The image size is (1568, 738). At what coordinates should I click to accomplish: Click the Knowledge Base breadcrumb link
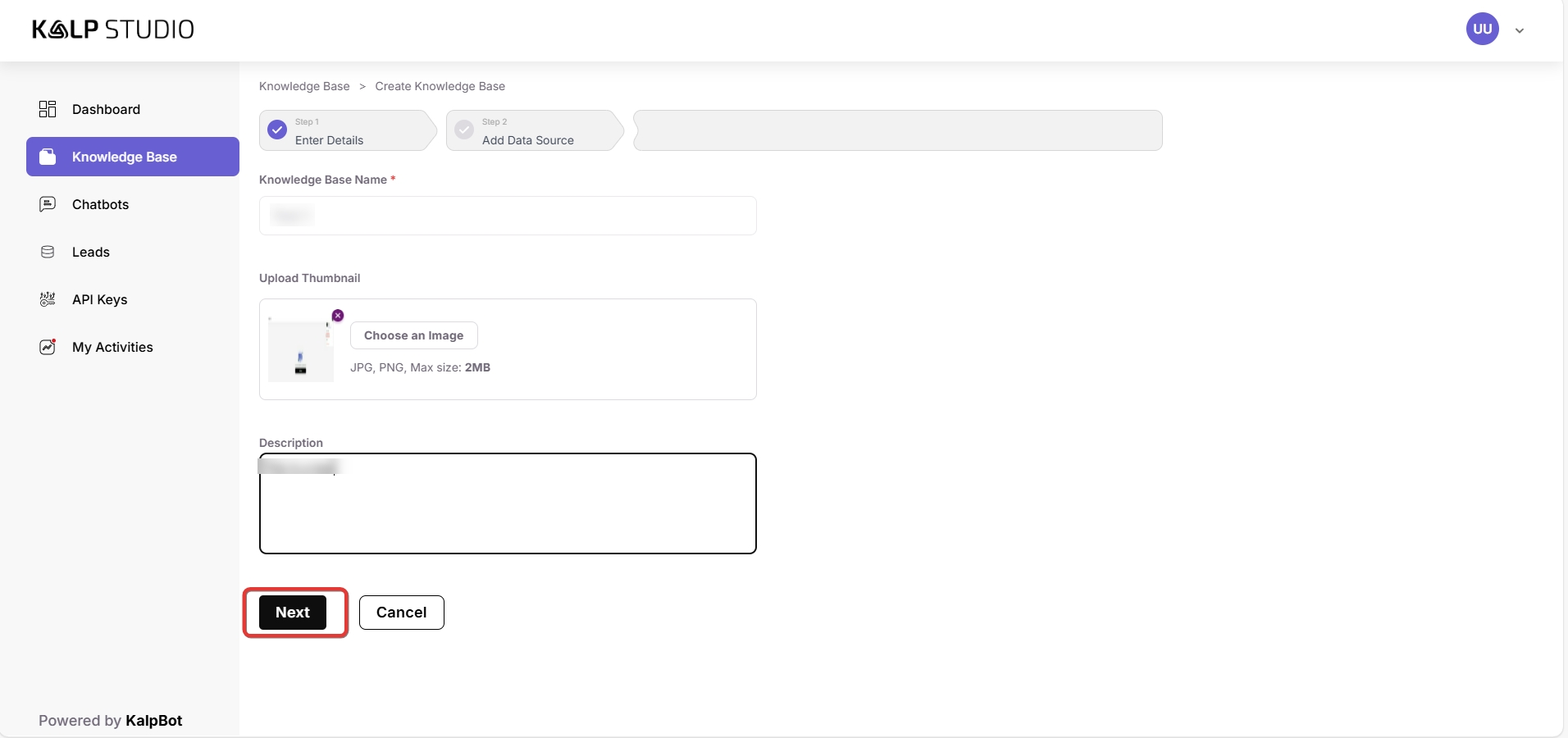pos(304,86)
